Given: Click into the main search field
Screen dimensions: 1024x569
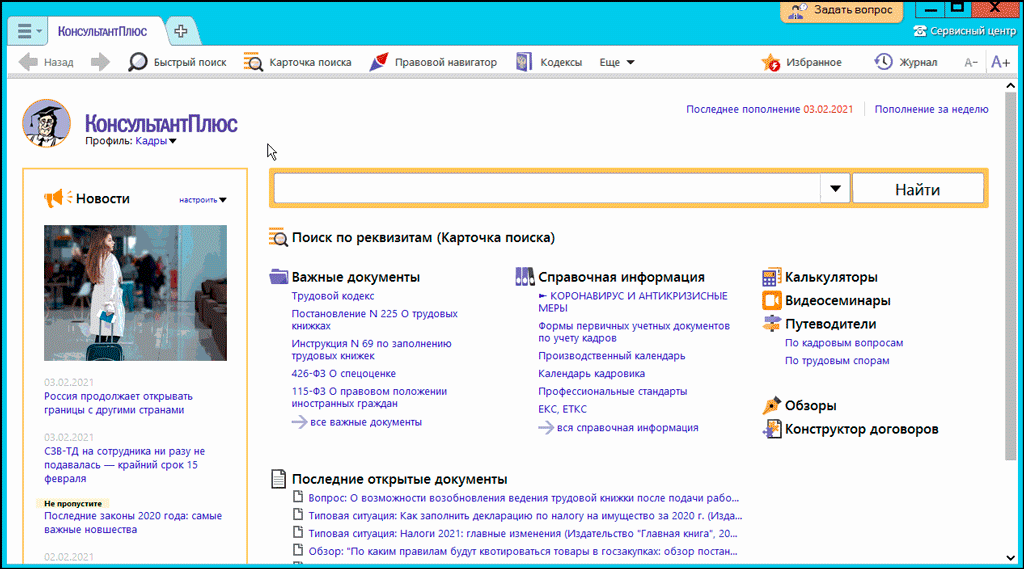Looking at the screenshot, I should [547, 189].
